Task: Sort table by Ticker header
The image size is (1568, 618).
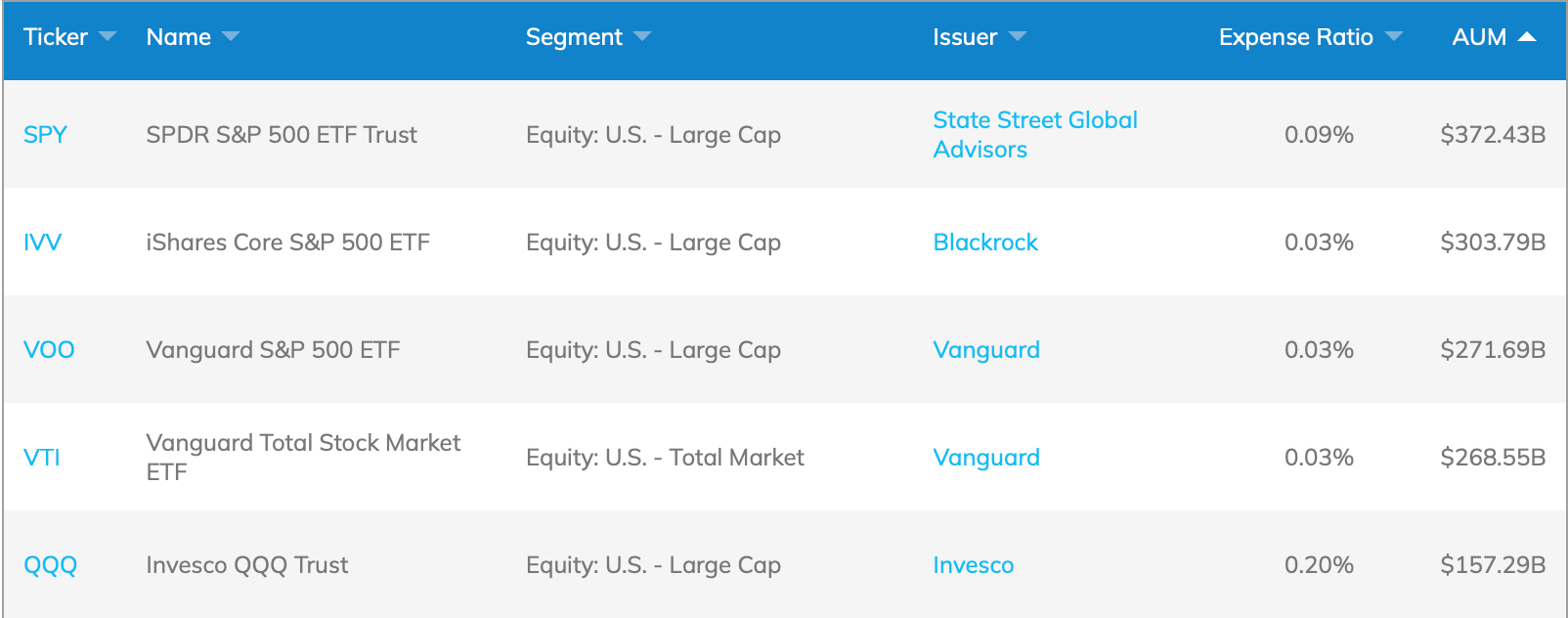Action: coord(56,37)
